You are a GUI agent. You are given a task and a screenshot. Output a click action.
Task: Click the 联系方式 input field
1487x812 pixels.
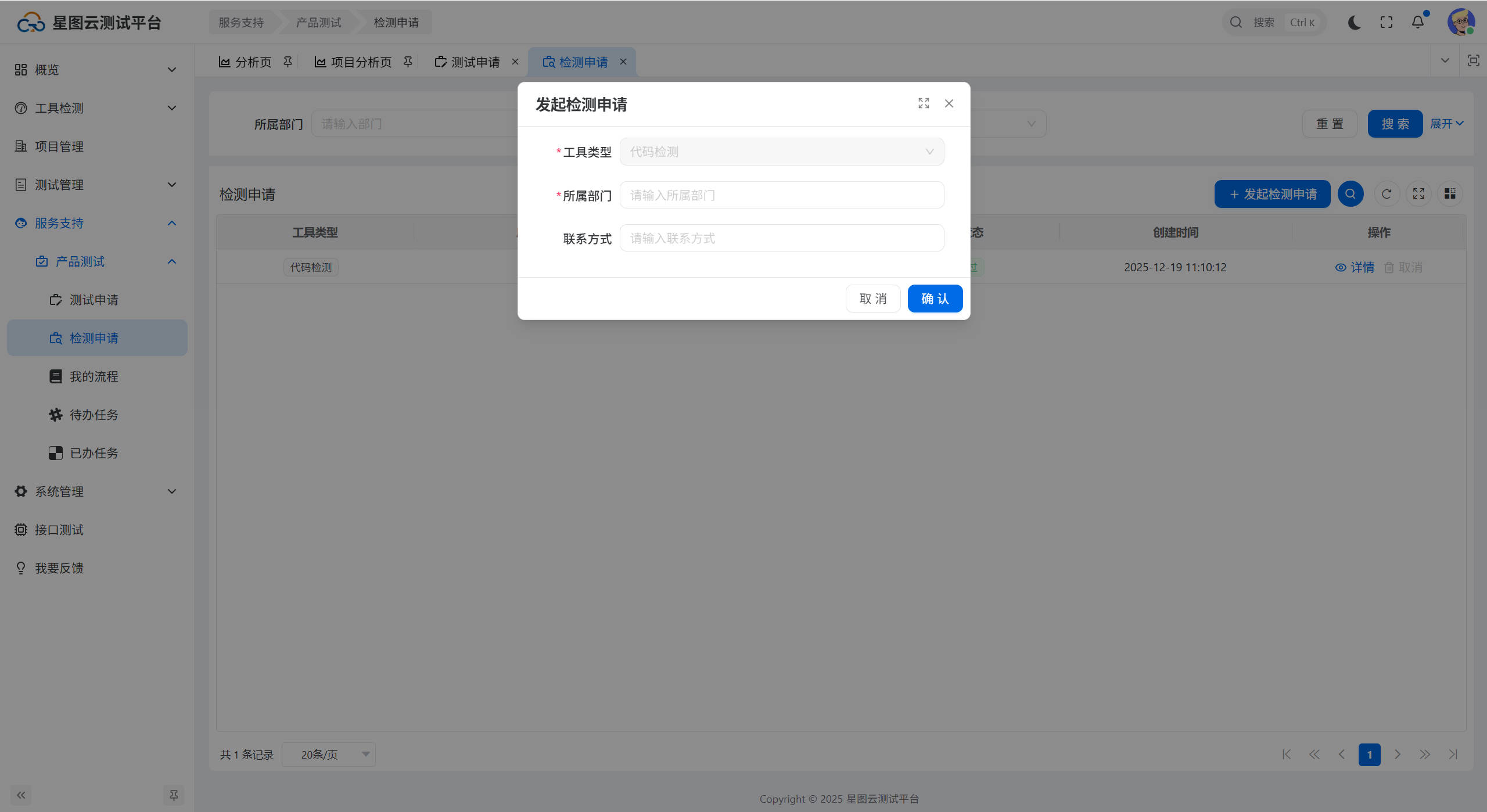pyautogui.click(x=781, y=238)
